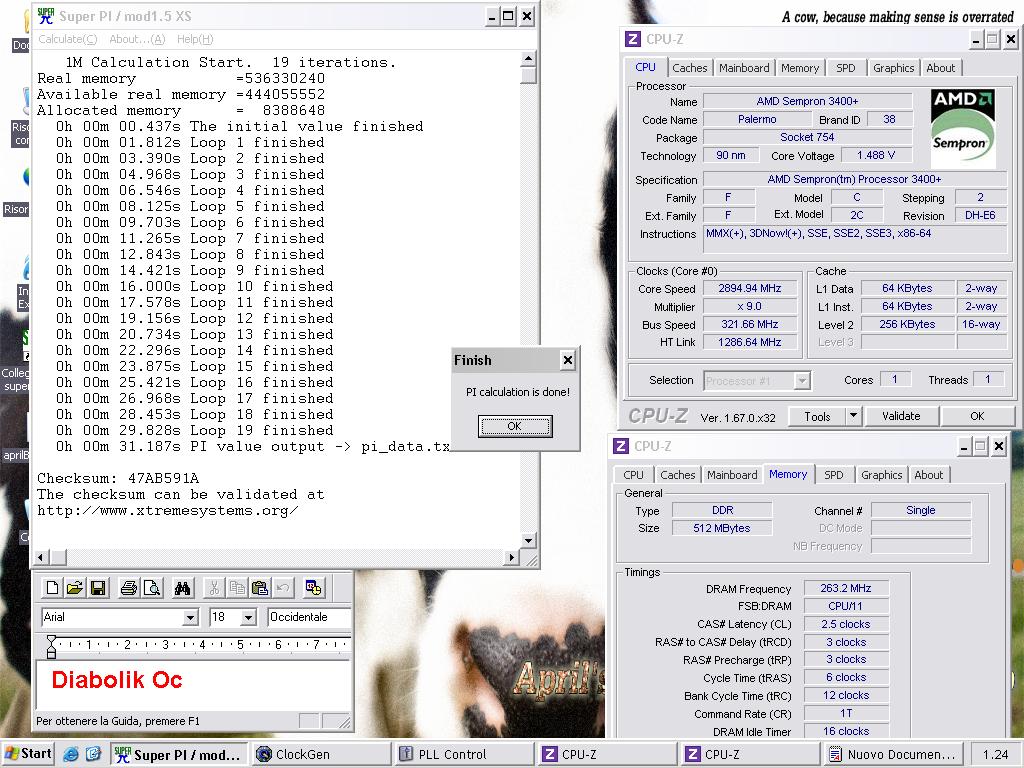Click the Z logo icon of upper CPU-Z window
Screen dimensions: 1024x768
(633, 39)
